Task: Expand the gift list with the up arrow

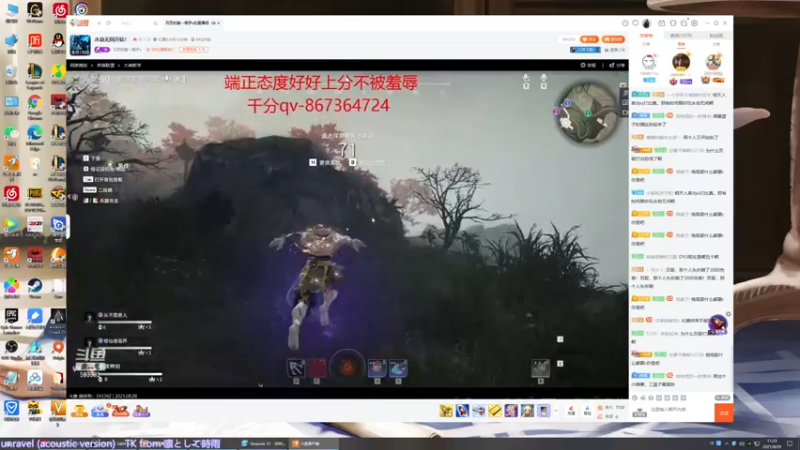Action: (556, 410)
